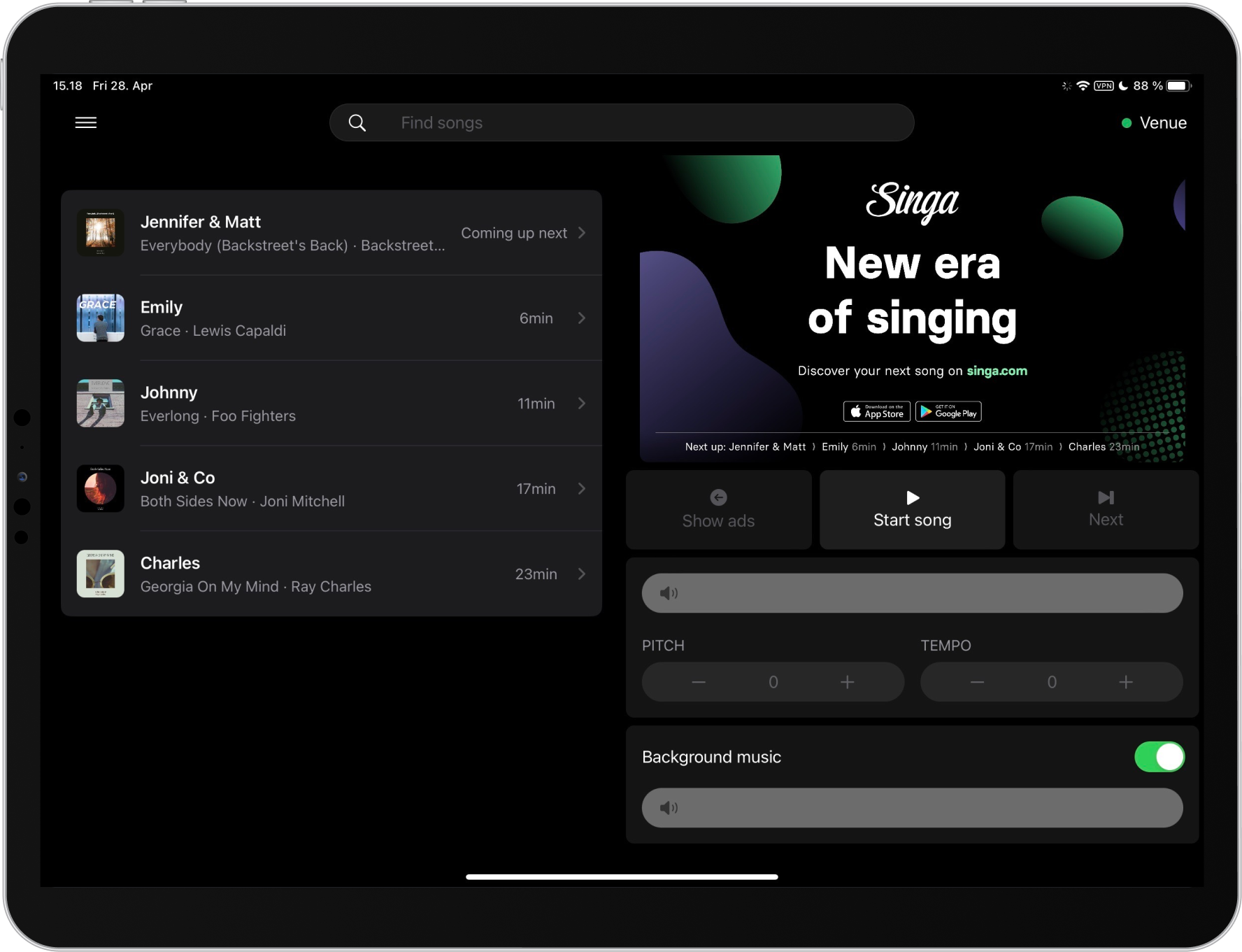
Task: Click the search magnifier icon
Action: click(x=357, y=123)
